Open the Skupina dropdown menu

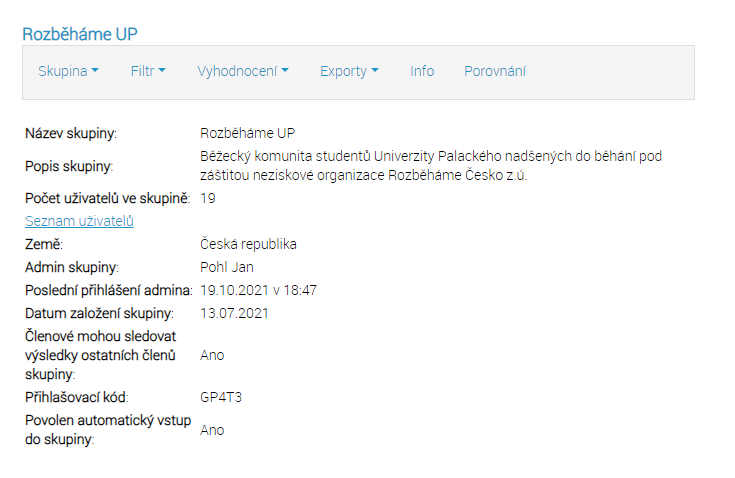(x=68, y=71)
